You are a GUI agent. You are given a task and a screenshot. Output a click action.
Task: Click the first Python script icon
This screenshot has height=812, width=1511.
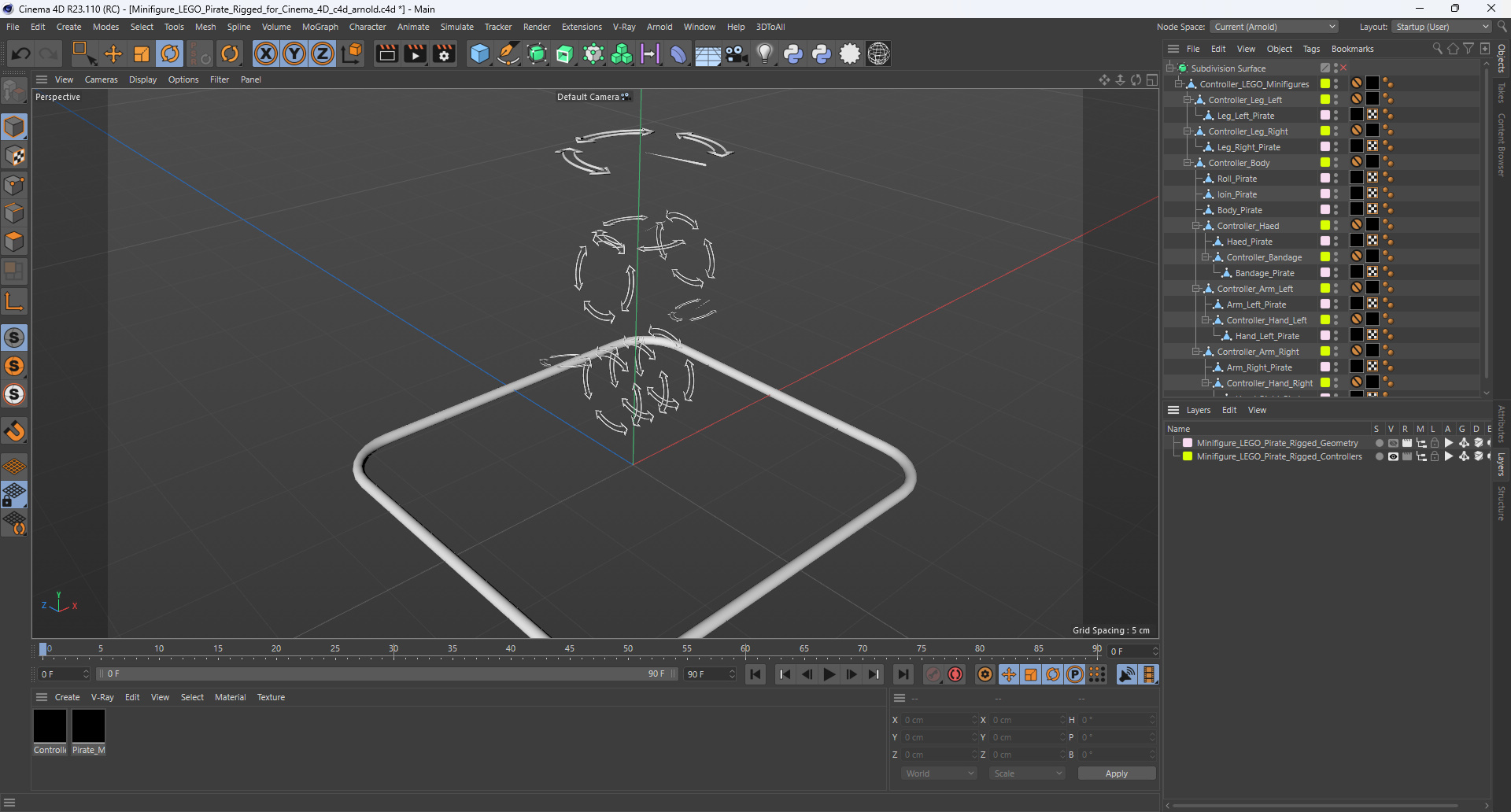(x=793, y=54)
